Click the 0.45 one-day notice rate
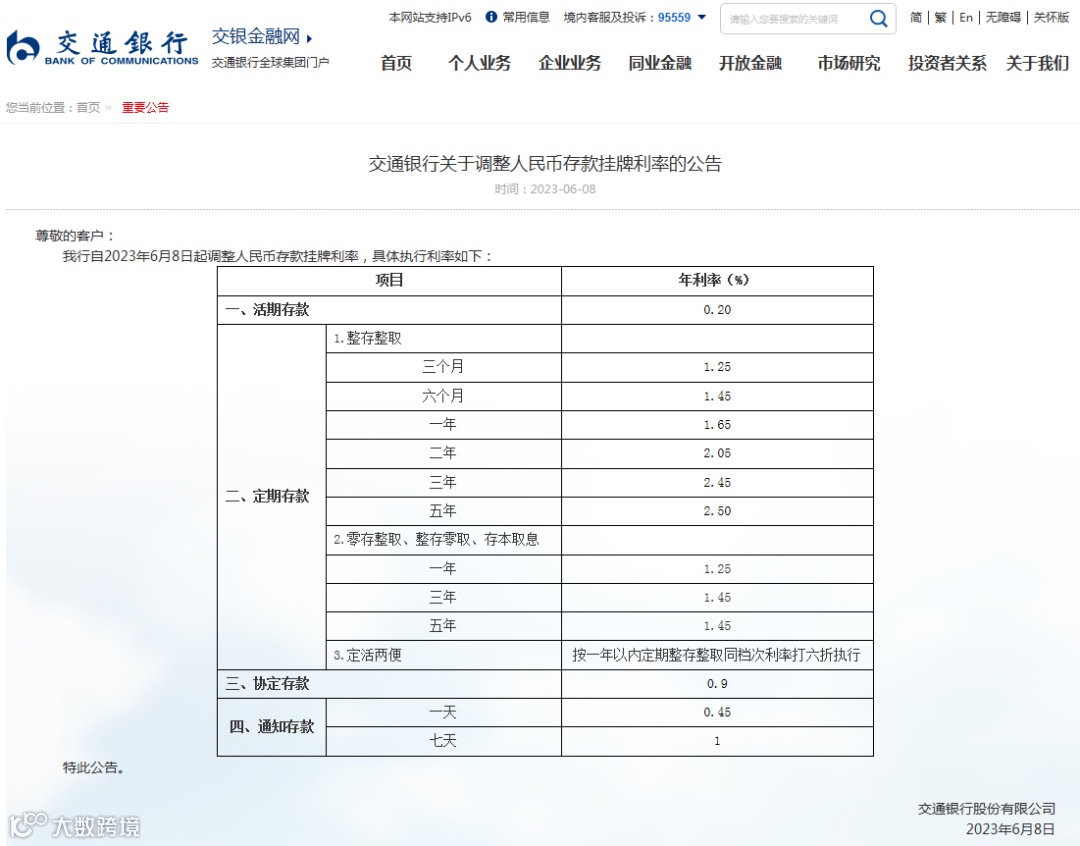This screenshot has width=1080, height=846. pos(717,712)
